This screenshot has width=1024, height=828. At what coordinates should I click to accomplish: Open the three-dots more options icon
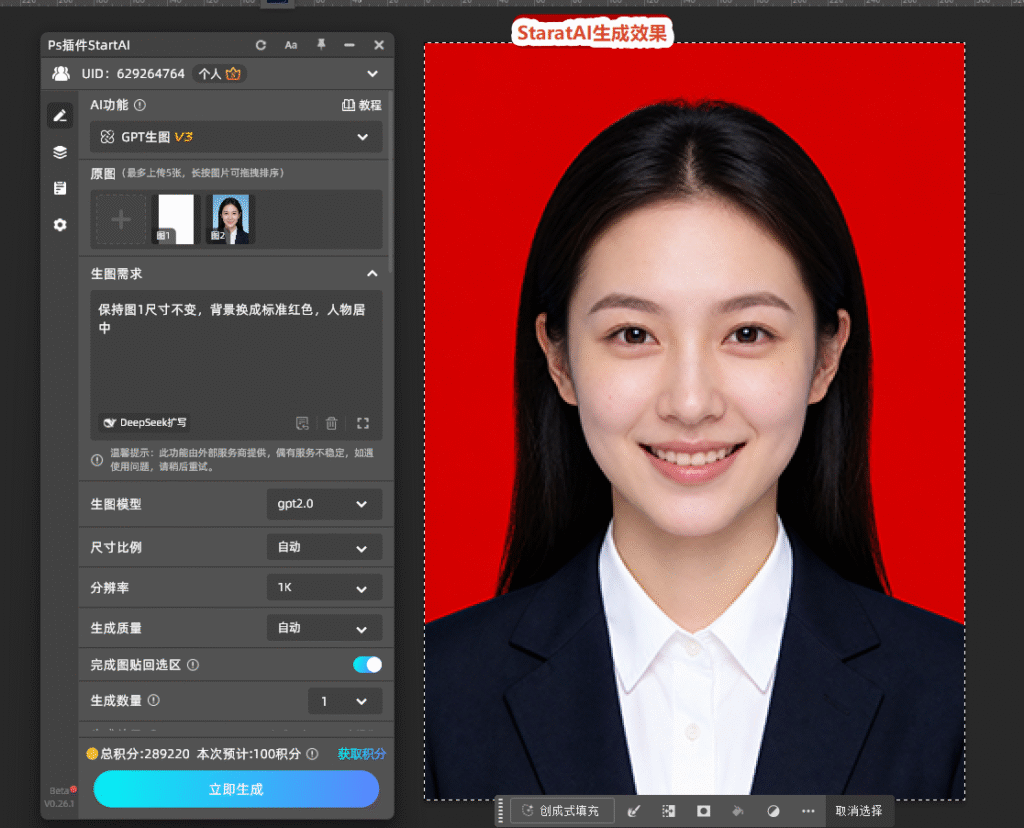(808, 811)
